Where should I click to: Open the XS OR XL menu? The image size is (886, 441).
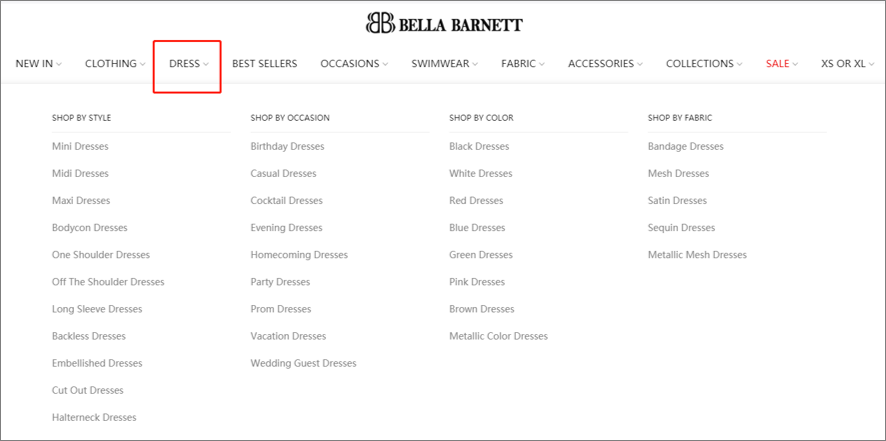coord(848,64)
